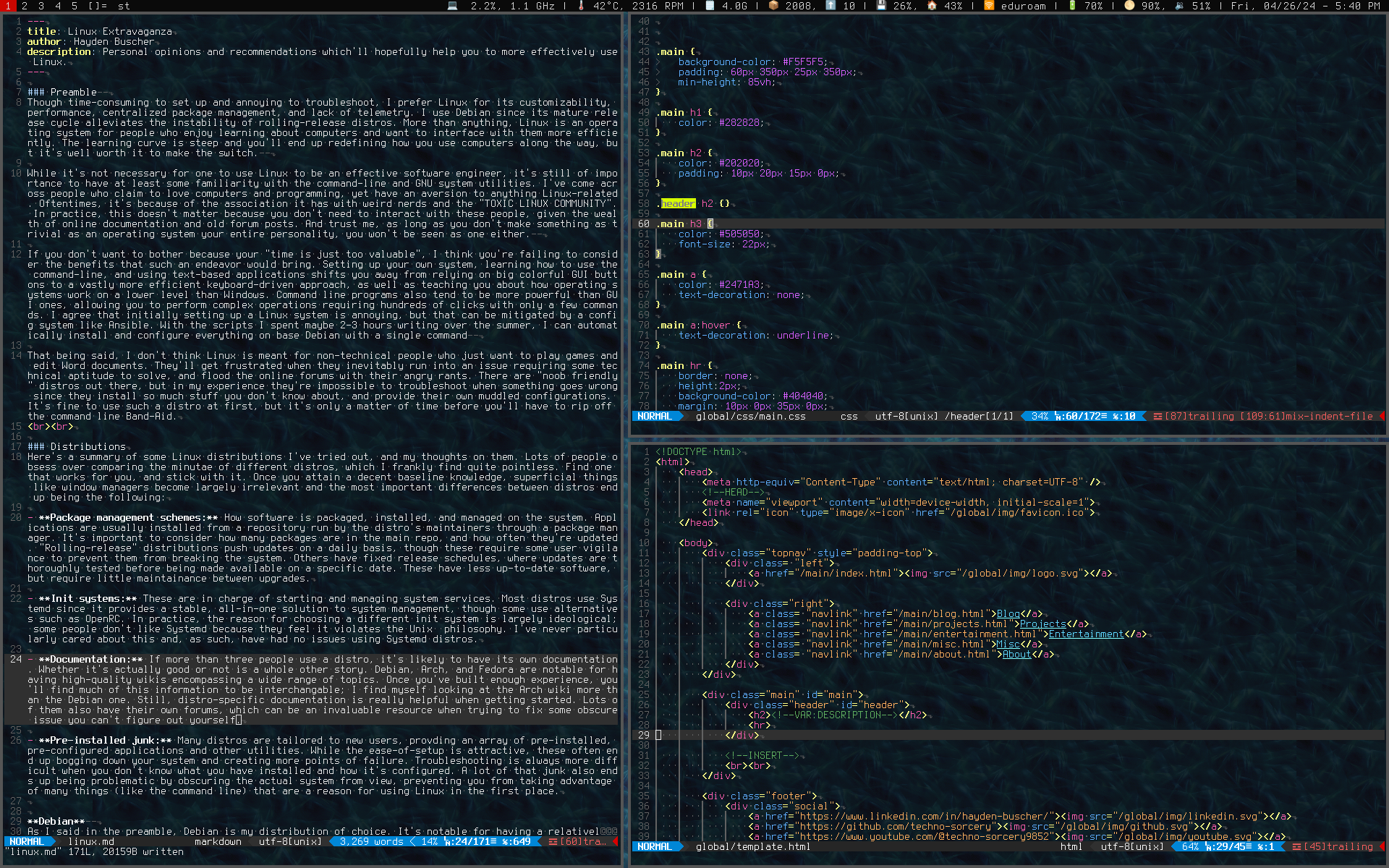This screenshot has height=868, width=1389.
Task: Click the trailing whitespace warning in main.css statusline
Action: [1199, 416]
